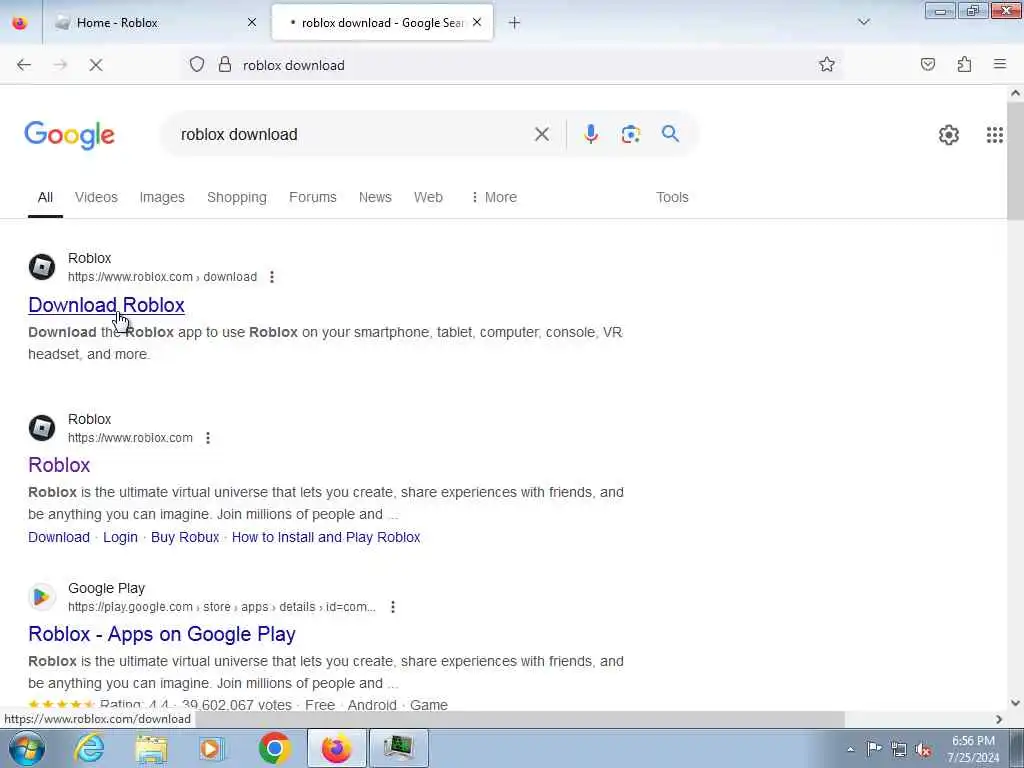
Task: Open Roblox - Apps on Google Play link
Action: [162, 634]
